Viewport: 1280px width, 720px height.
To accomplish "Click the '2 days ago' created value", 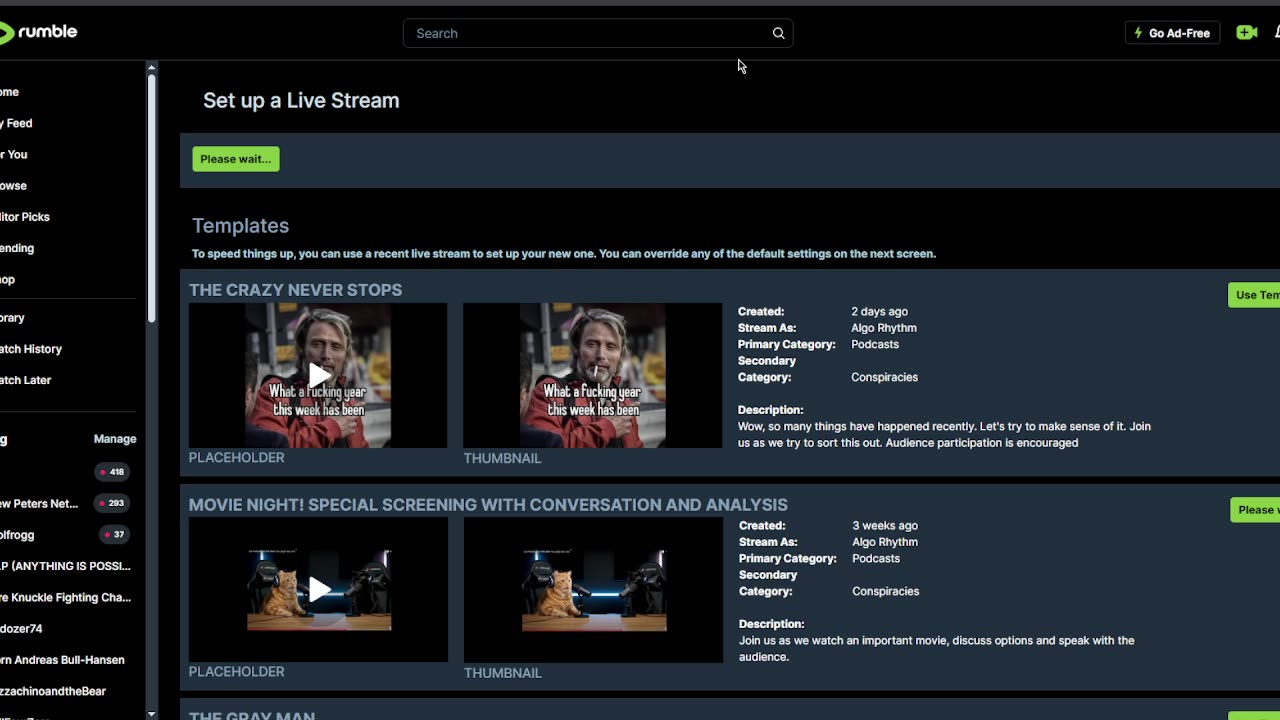I will (879, 311).
